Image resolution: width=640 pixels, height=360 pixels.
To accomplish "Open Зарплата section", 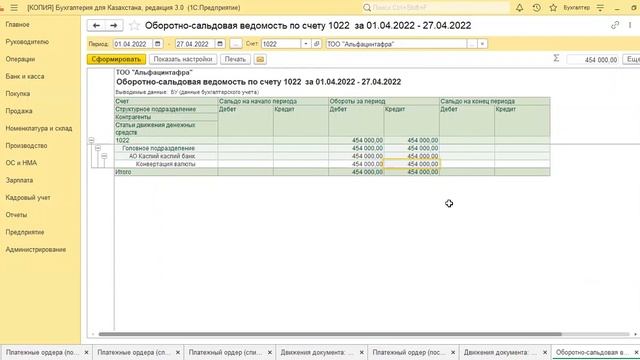I will click(x=19, y=180).
